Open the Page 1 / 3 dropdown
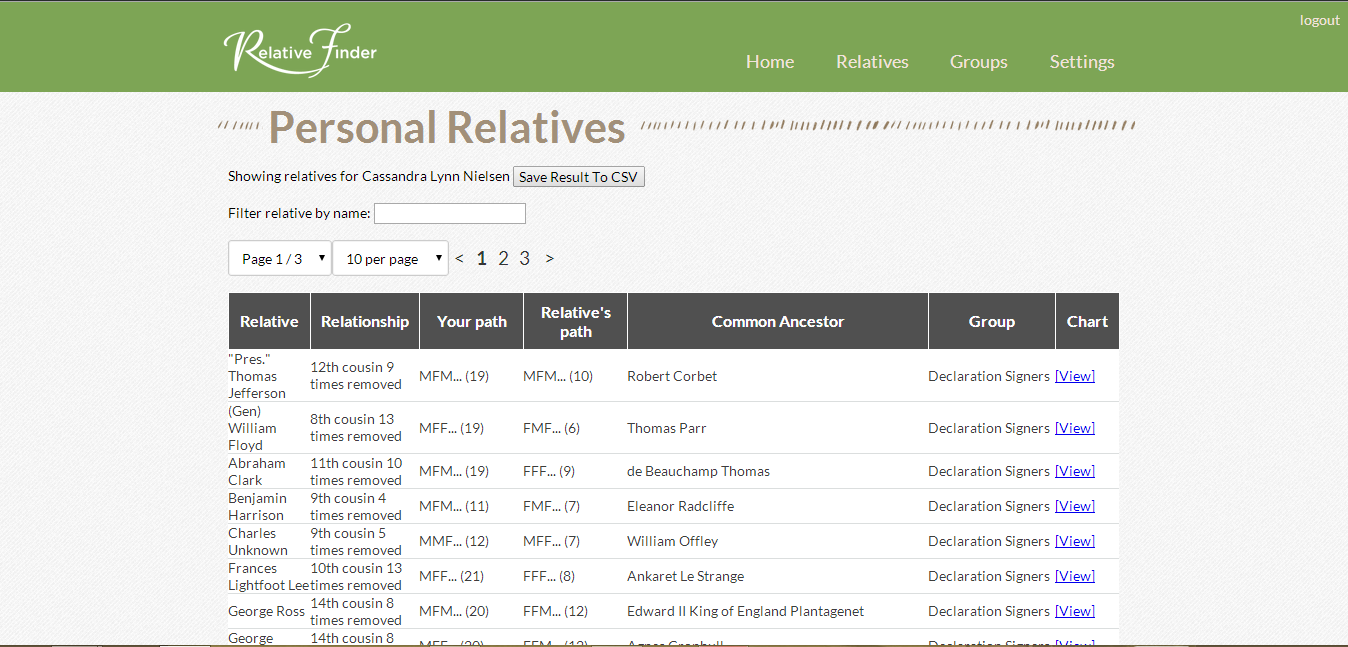The image size is (1348, 647). 279,257
